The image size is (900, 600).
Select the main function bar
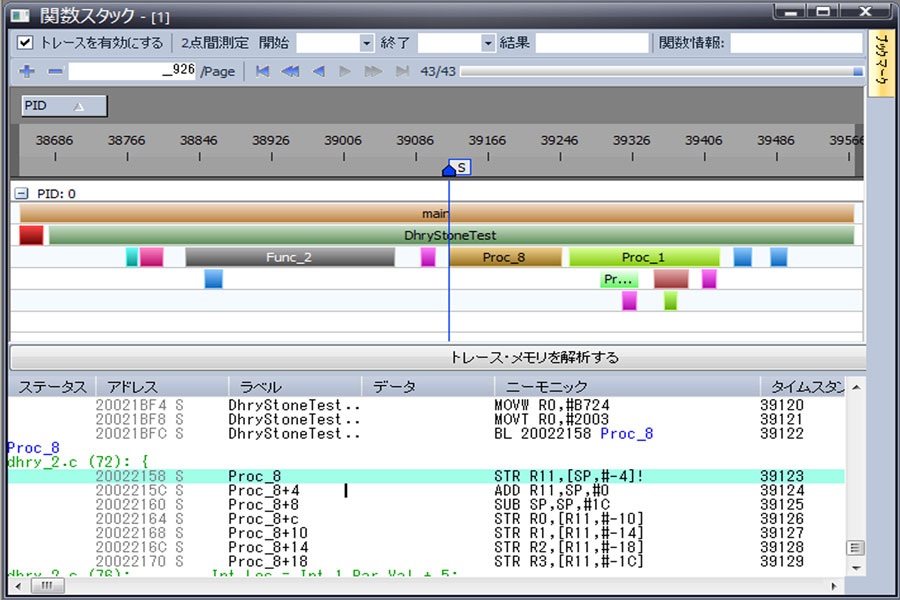pos(437,214)
